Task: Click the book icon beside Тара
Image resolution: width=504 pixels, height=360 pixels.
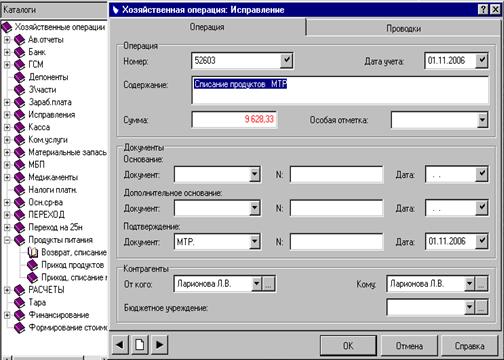Action: click(x=19, y=303)
